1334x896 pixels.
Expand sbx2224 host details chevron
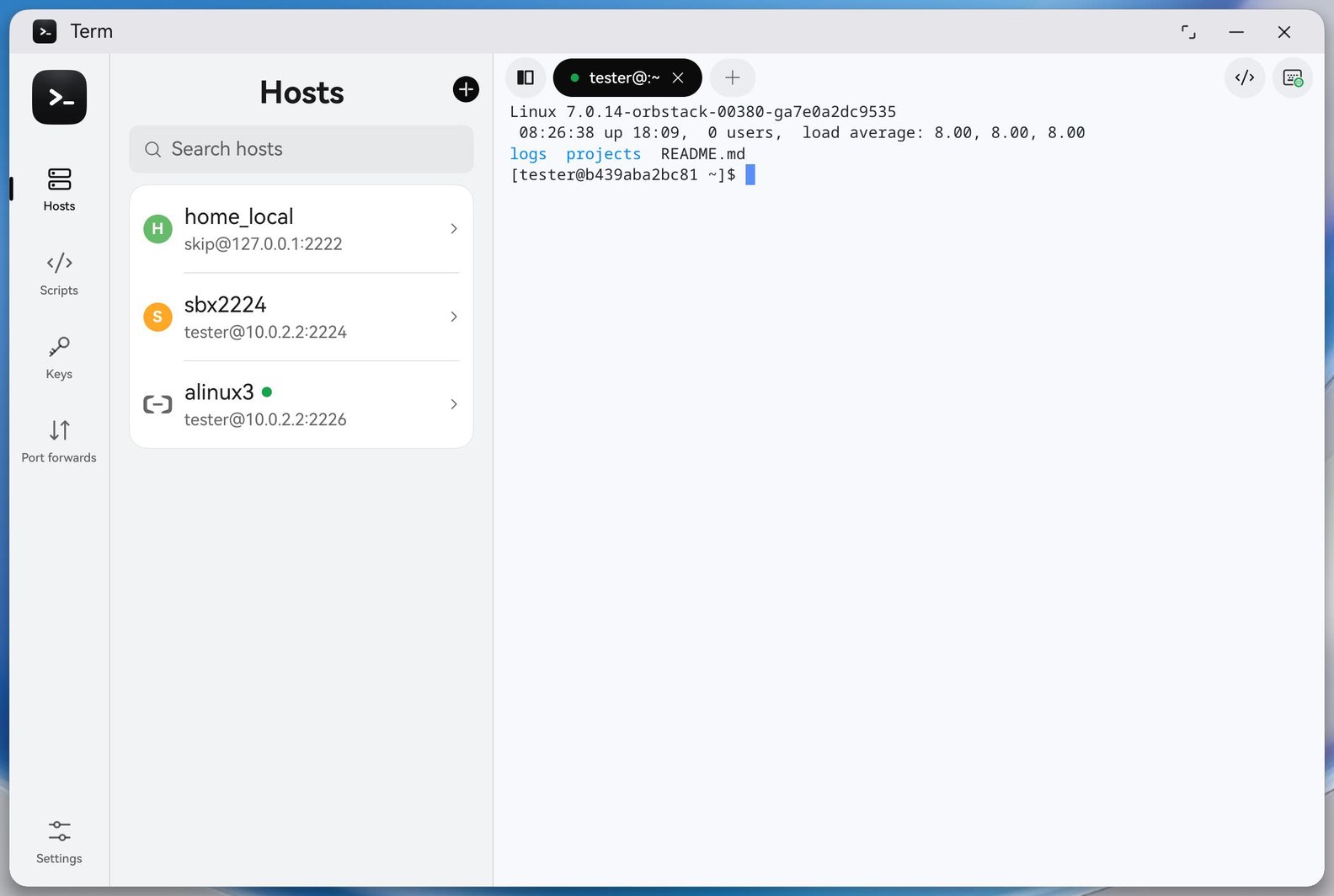coord(454,317)
